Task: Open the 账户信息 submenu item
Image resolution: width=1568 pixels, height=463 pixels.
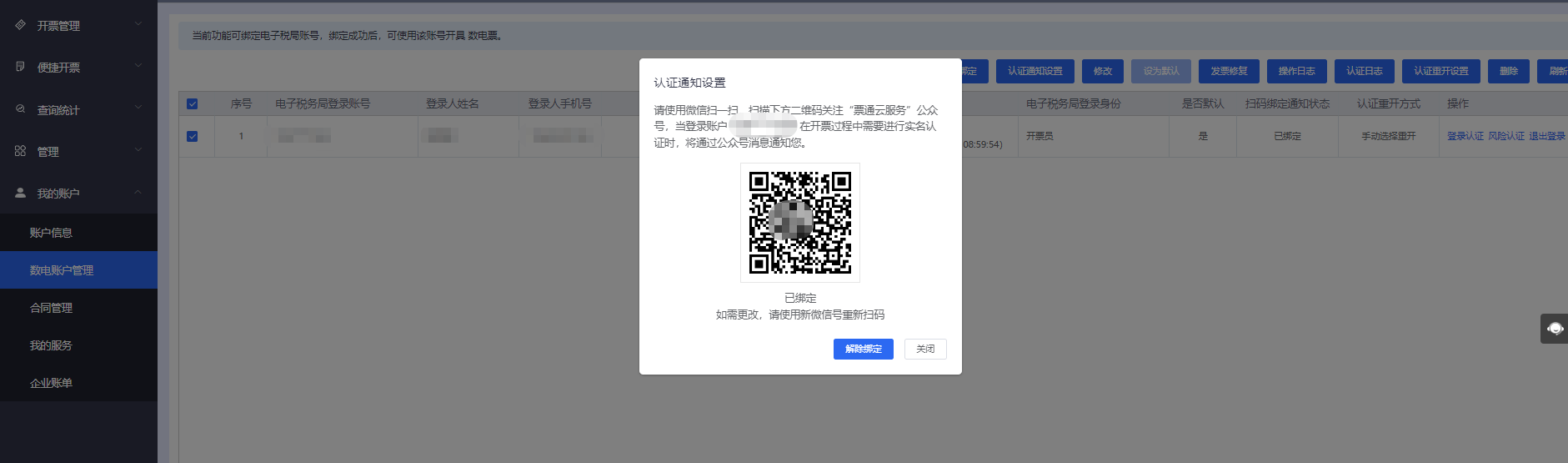Action: tap(78, 233)
